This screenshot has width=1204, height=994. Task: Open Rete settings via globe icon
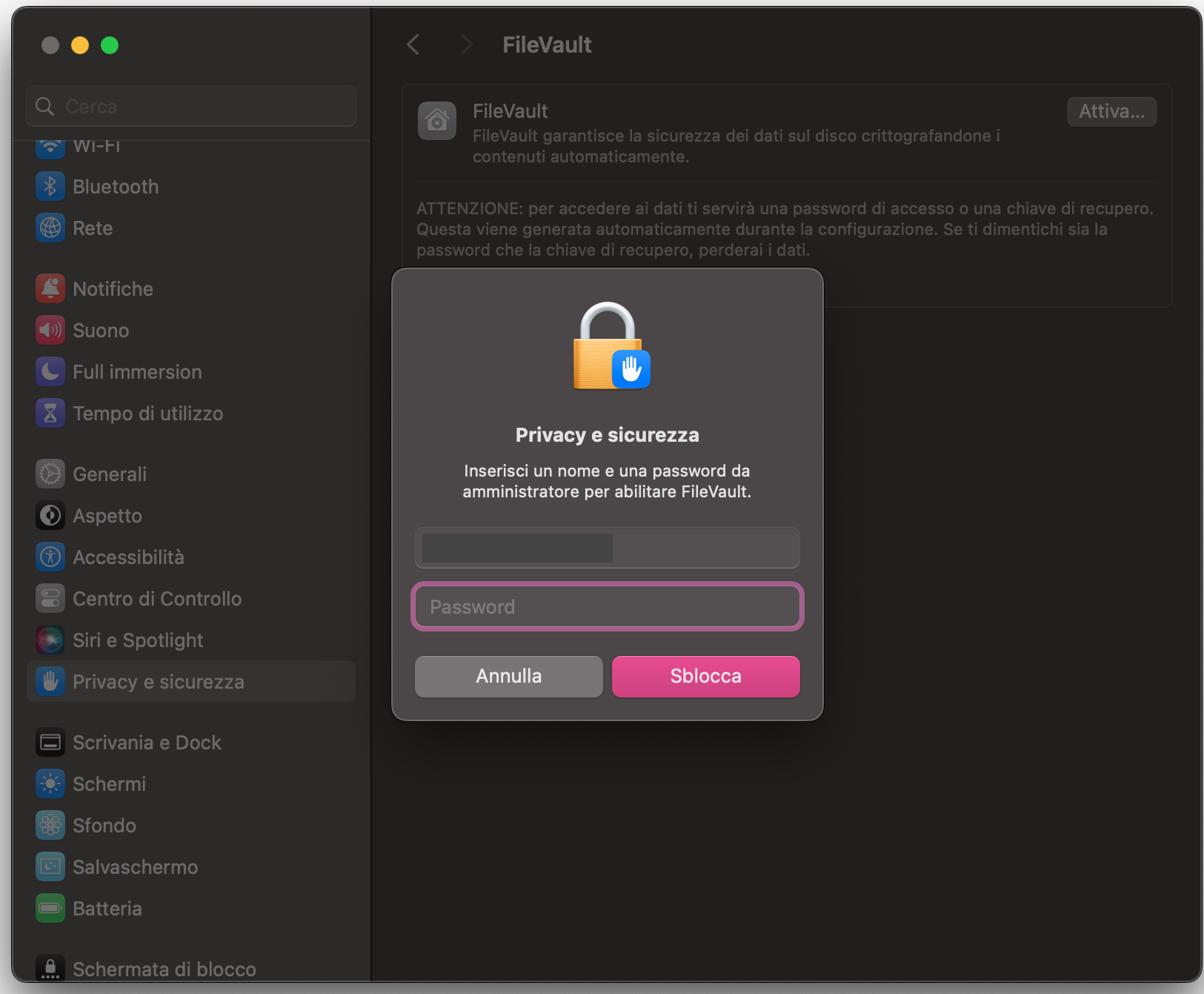[50, 228]
